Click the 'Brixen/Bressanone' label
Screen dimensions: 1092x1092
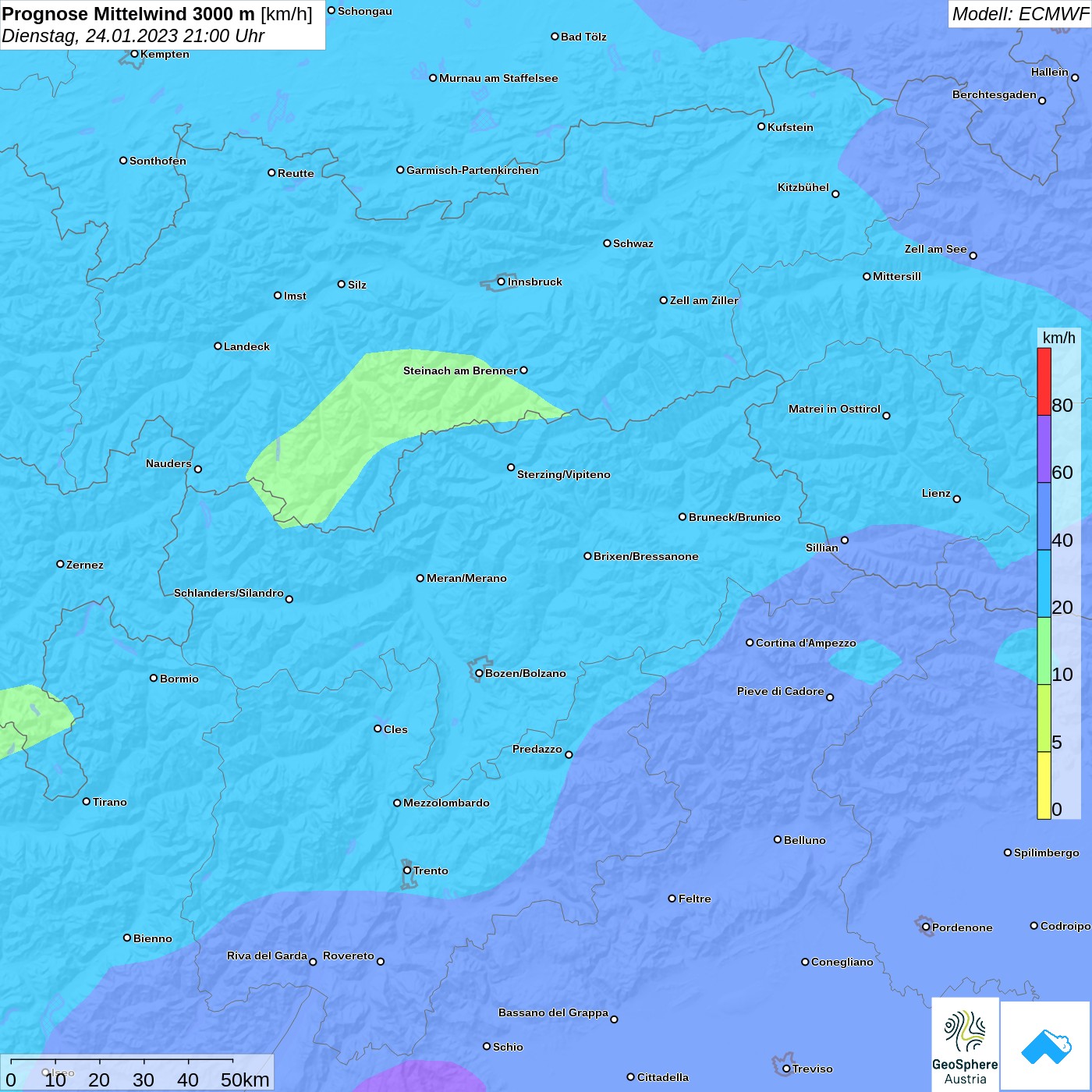646,556
